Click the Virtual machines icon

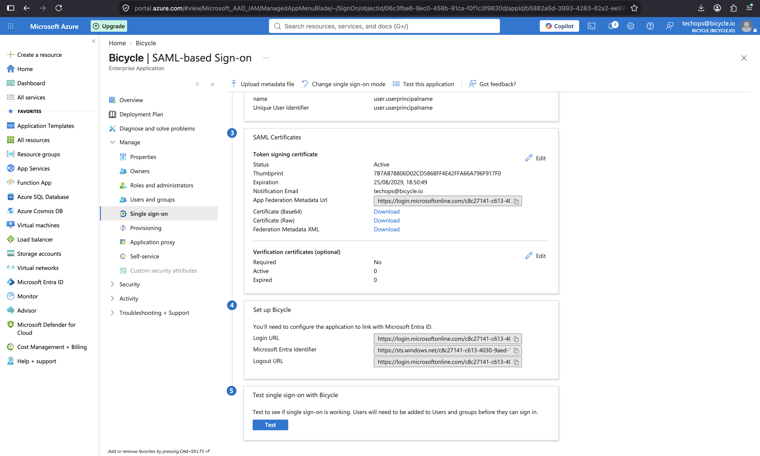pos(10,225)
